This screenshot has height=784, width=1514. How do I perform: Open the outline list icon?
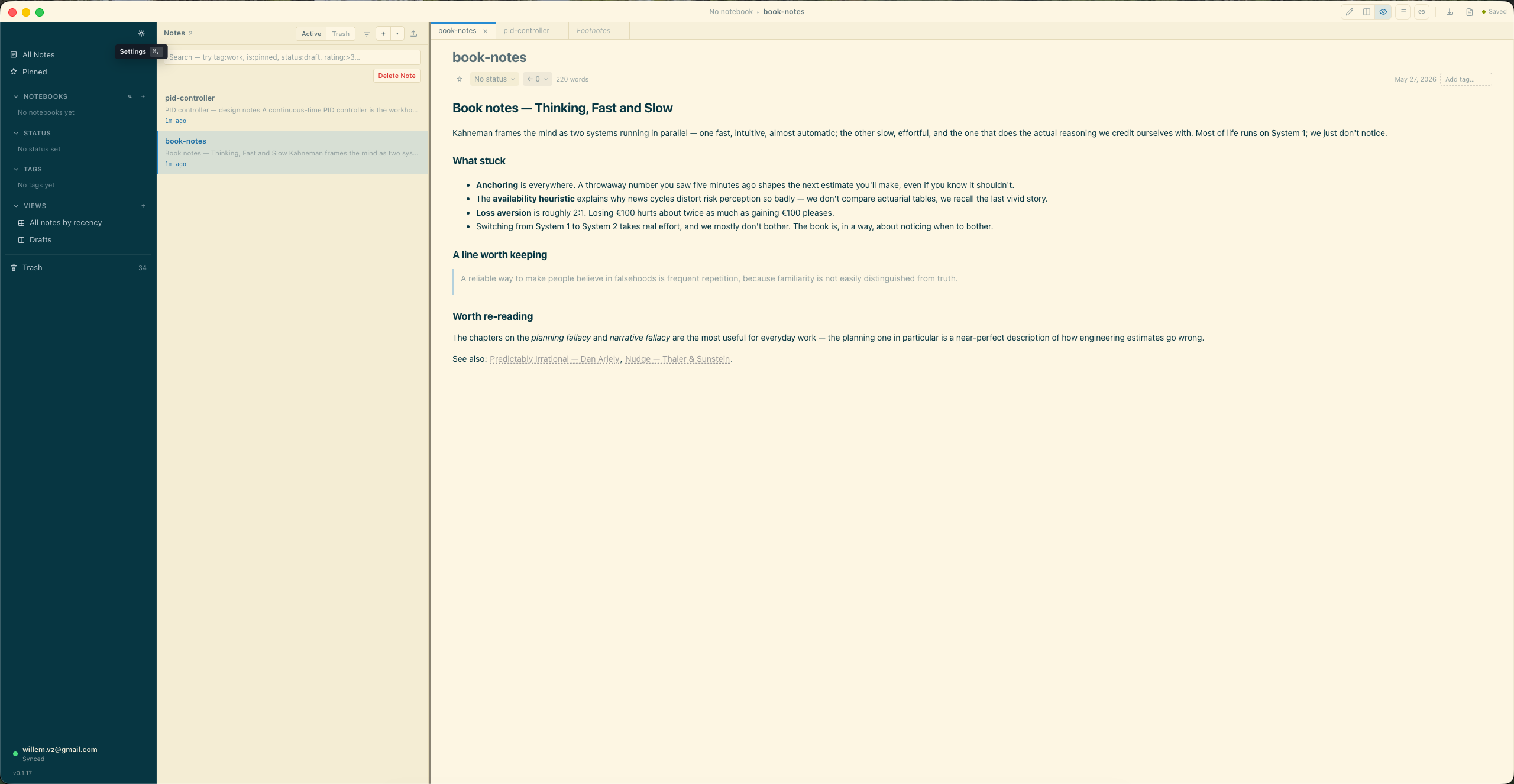pos(1403,12)
